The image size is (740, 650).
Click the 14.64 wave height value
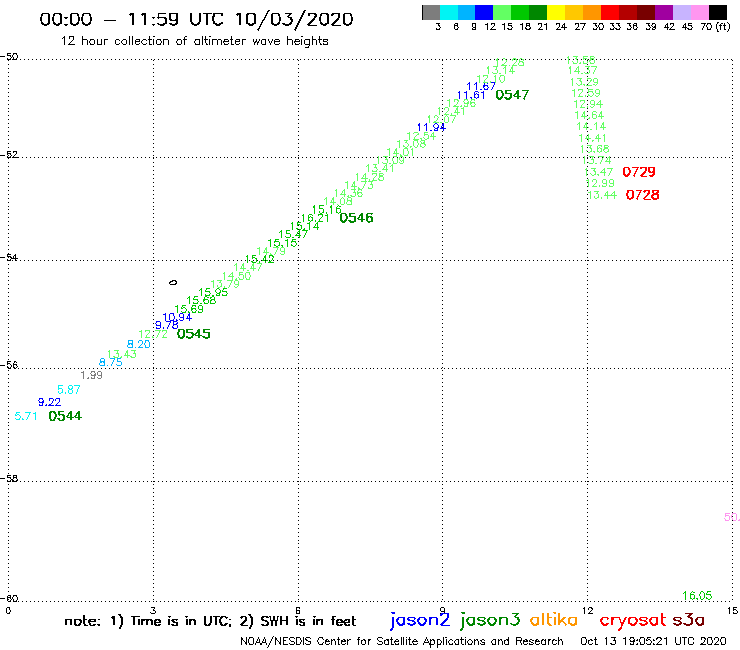coord(589,115)
